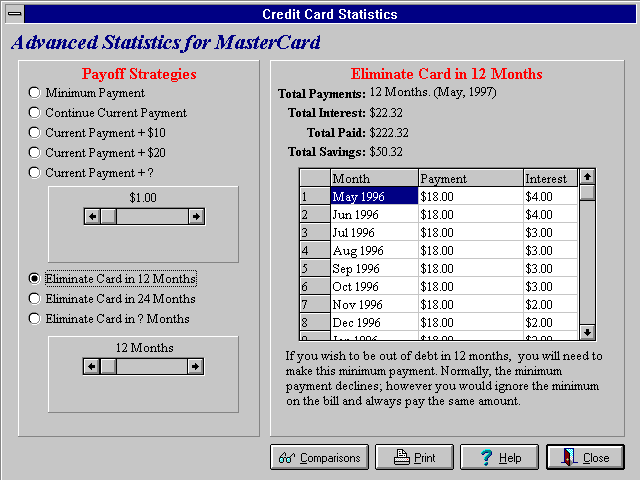Select Eliminate Card in 24 Months
The height and width of the screenshot is (480, 640).
click(x=36, y=299)
